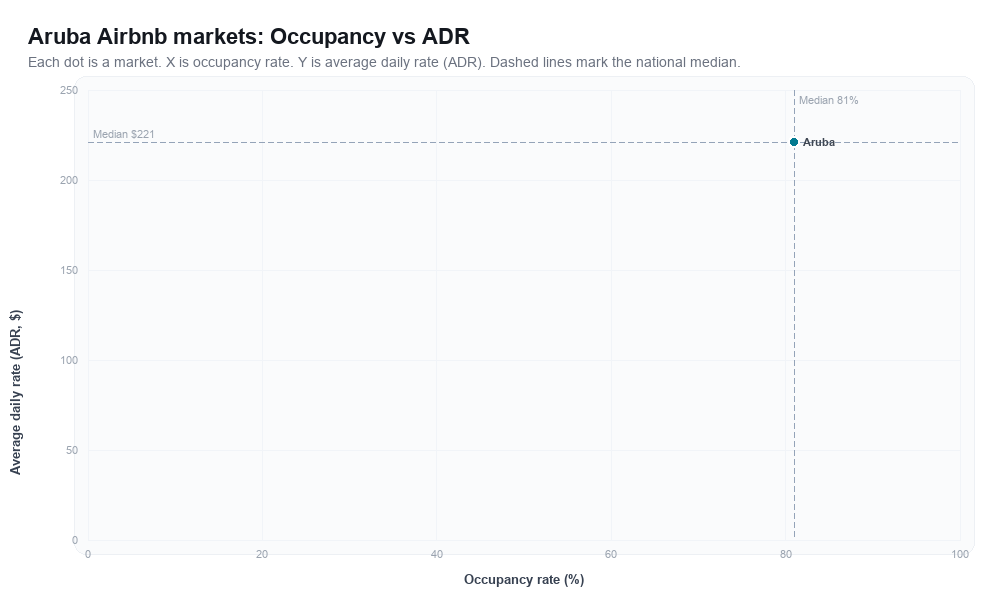Image resolution: width=1000 pixels, height=600 pixels.
Task: Click the 60 tick on the occupancy axis
Action: (611, 554)
